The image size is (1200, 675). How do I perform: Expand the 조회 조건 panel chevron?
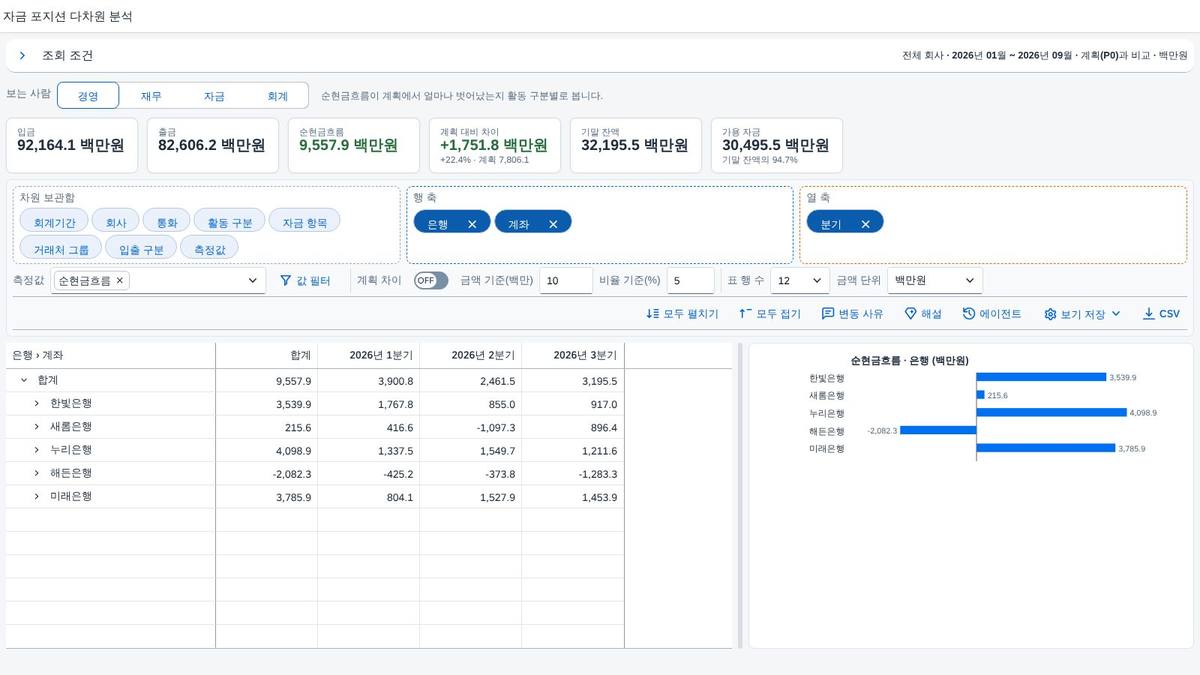coord(22,56)
